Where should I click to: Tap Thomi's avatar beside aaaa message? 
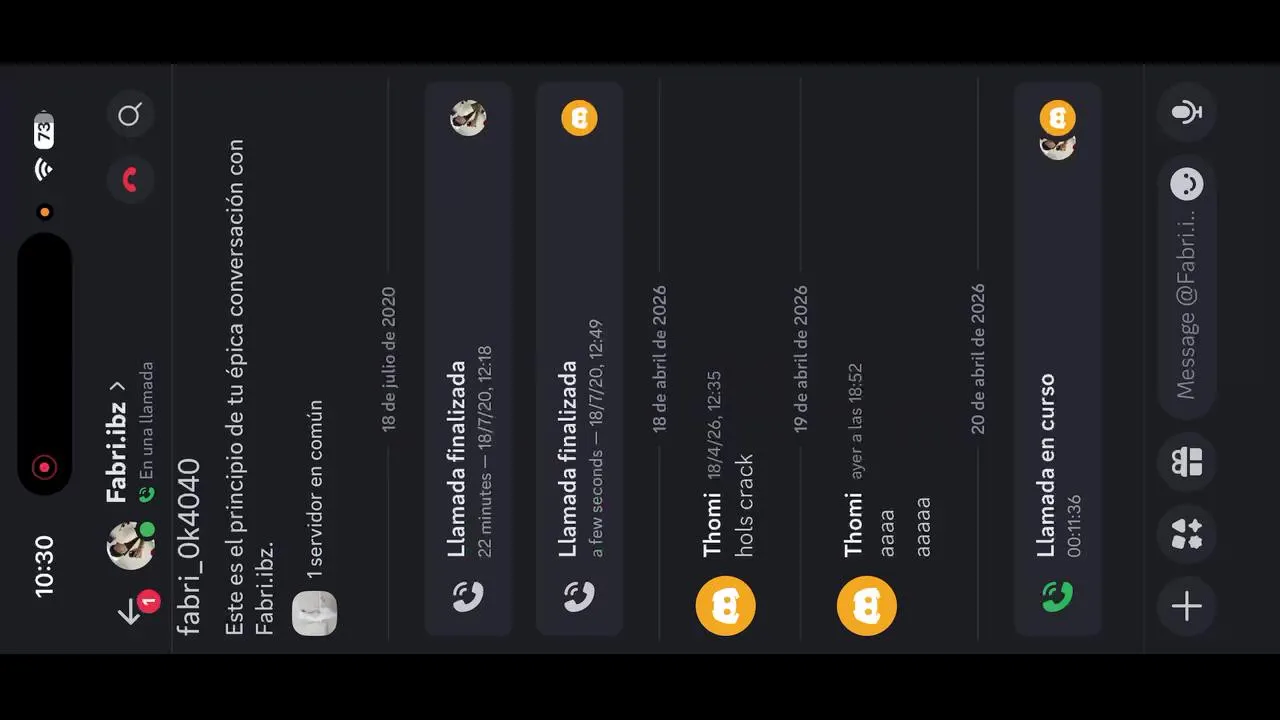click(x=866, y=606)
